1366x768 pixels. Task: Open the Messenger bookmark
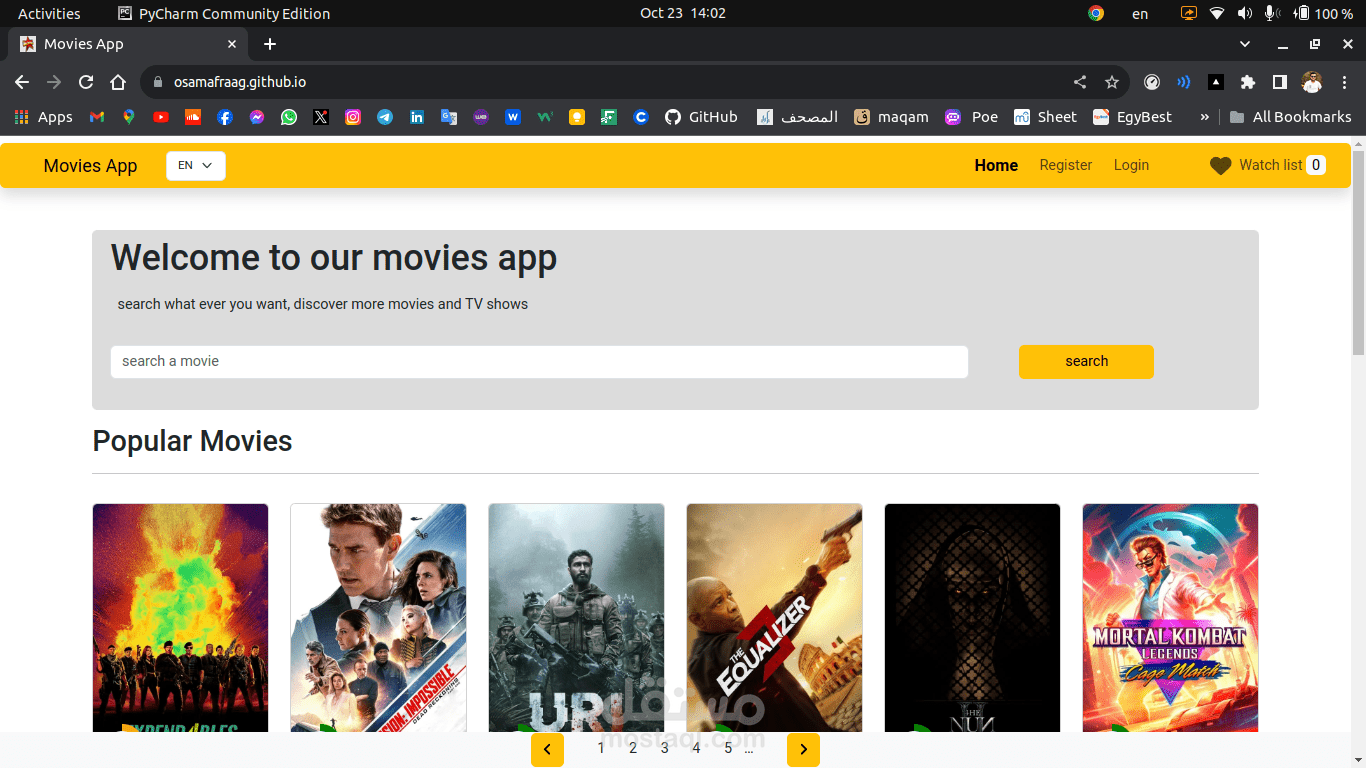click(257, 117)
